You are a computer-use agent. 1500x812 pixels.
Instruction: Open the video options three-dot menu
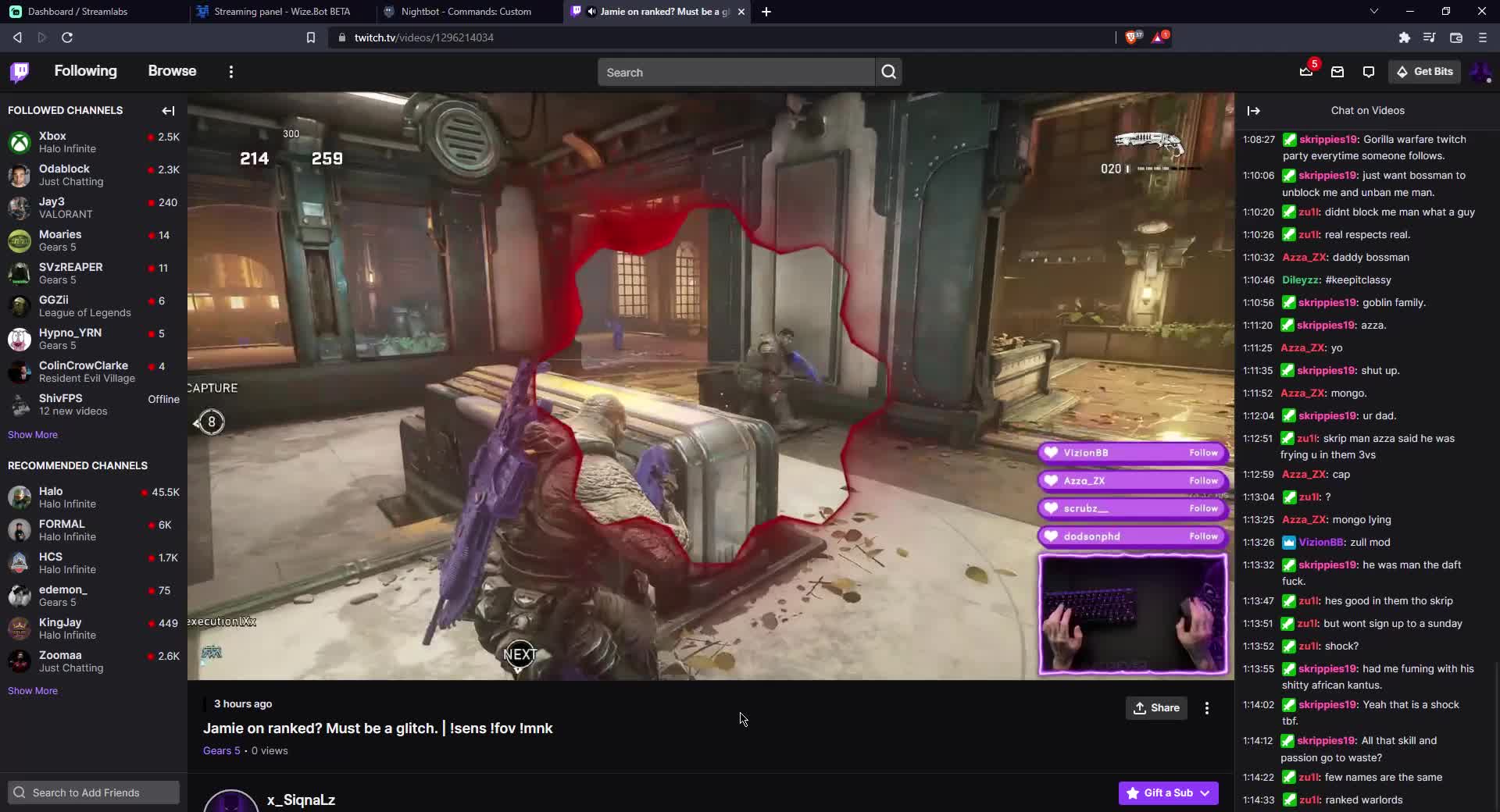(1207, 708)
